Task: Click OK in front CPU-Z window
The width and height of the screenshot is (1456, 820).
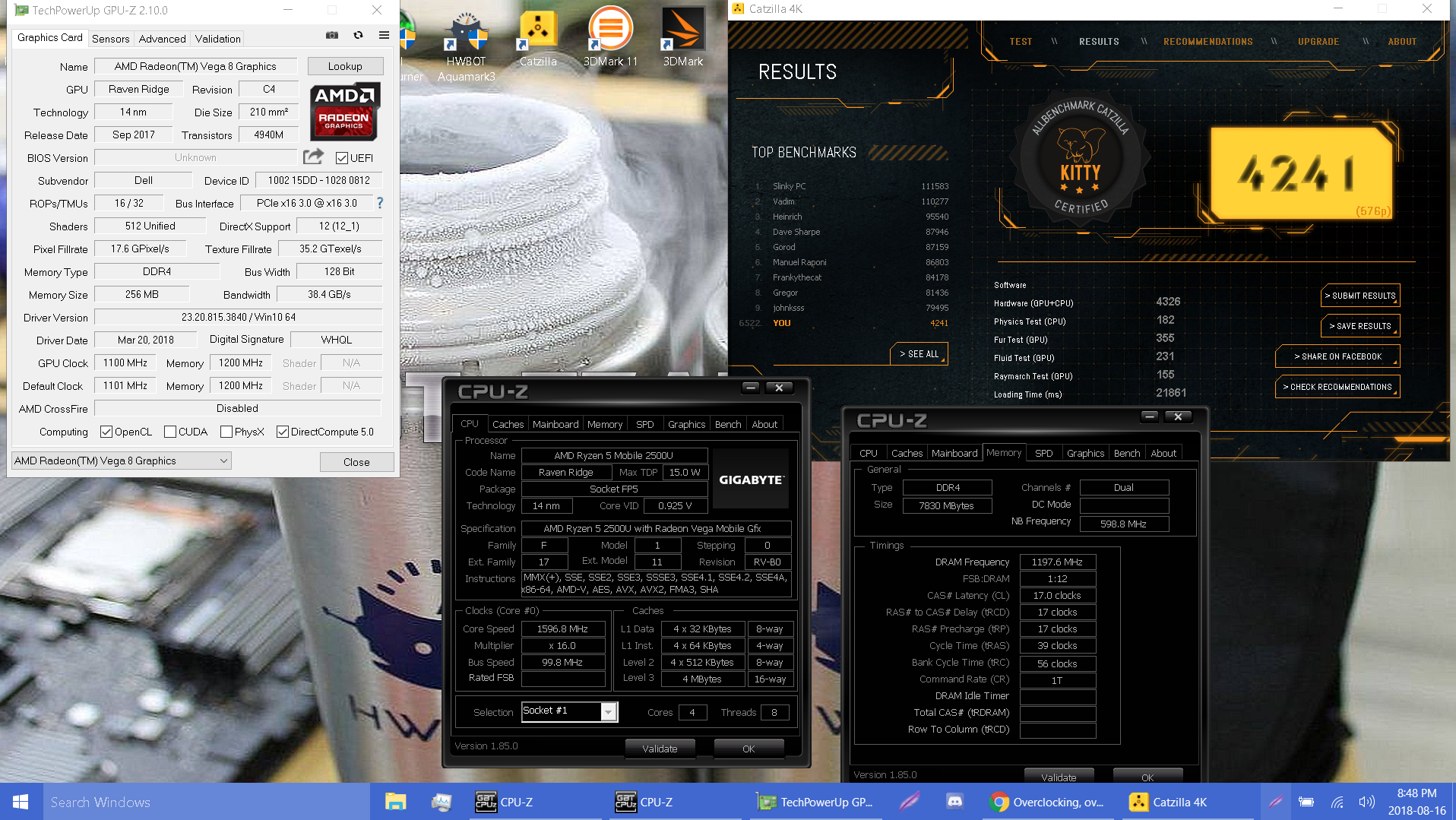Action: pyautogui.click(x=749, y=749)
